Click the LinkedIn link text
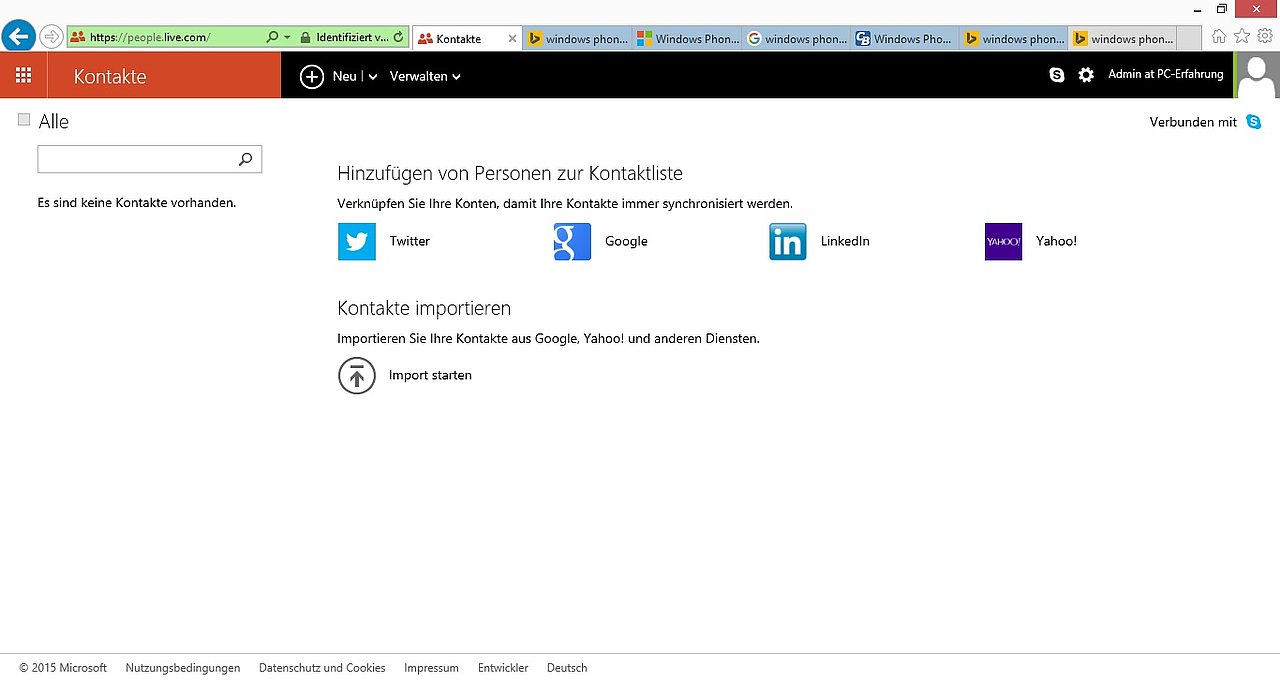The width and height of the screenshot is (1280, 682). pos(845,241)
